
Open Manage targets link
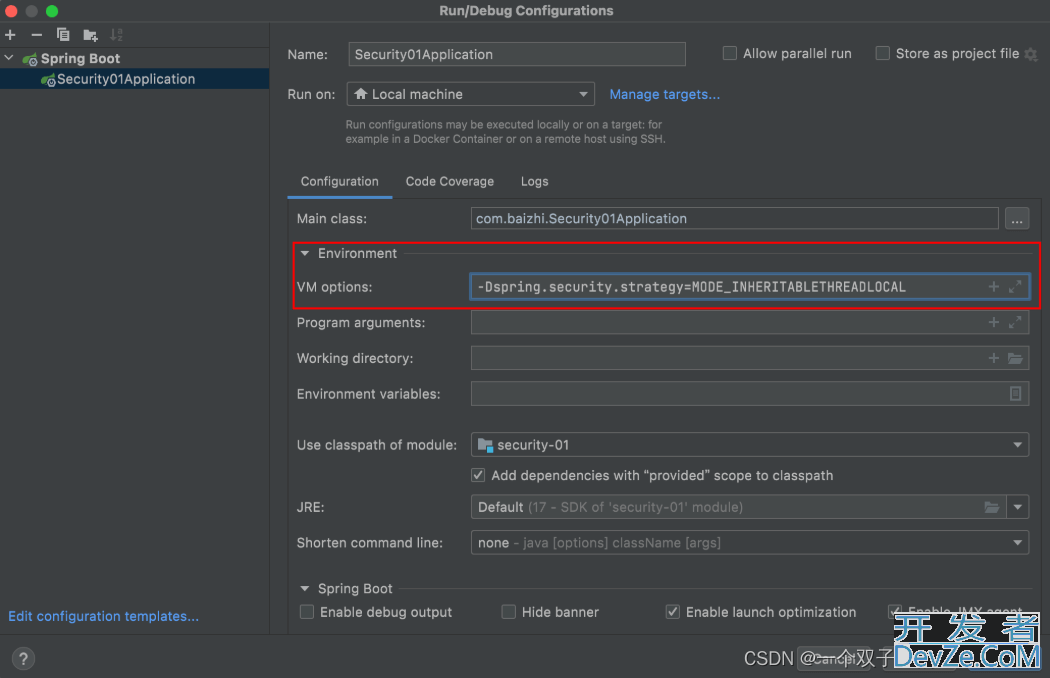664,94
